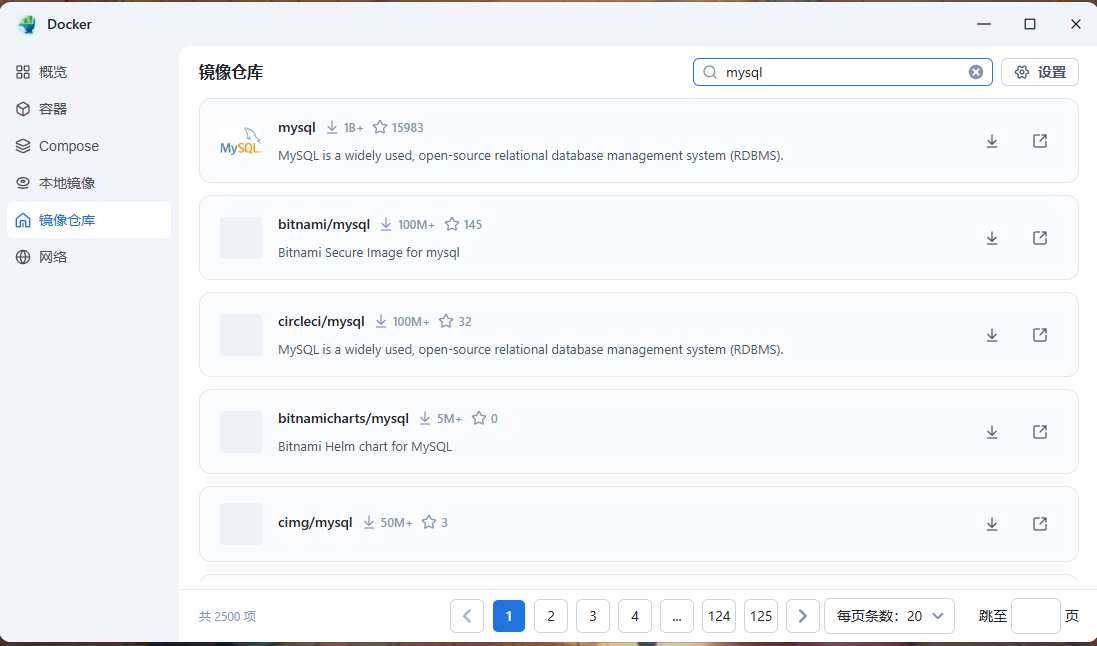Open the 概览 overview panel
Viewport: 1097px width, 646px height.
coord(60,71)
